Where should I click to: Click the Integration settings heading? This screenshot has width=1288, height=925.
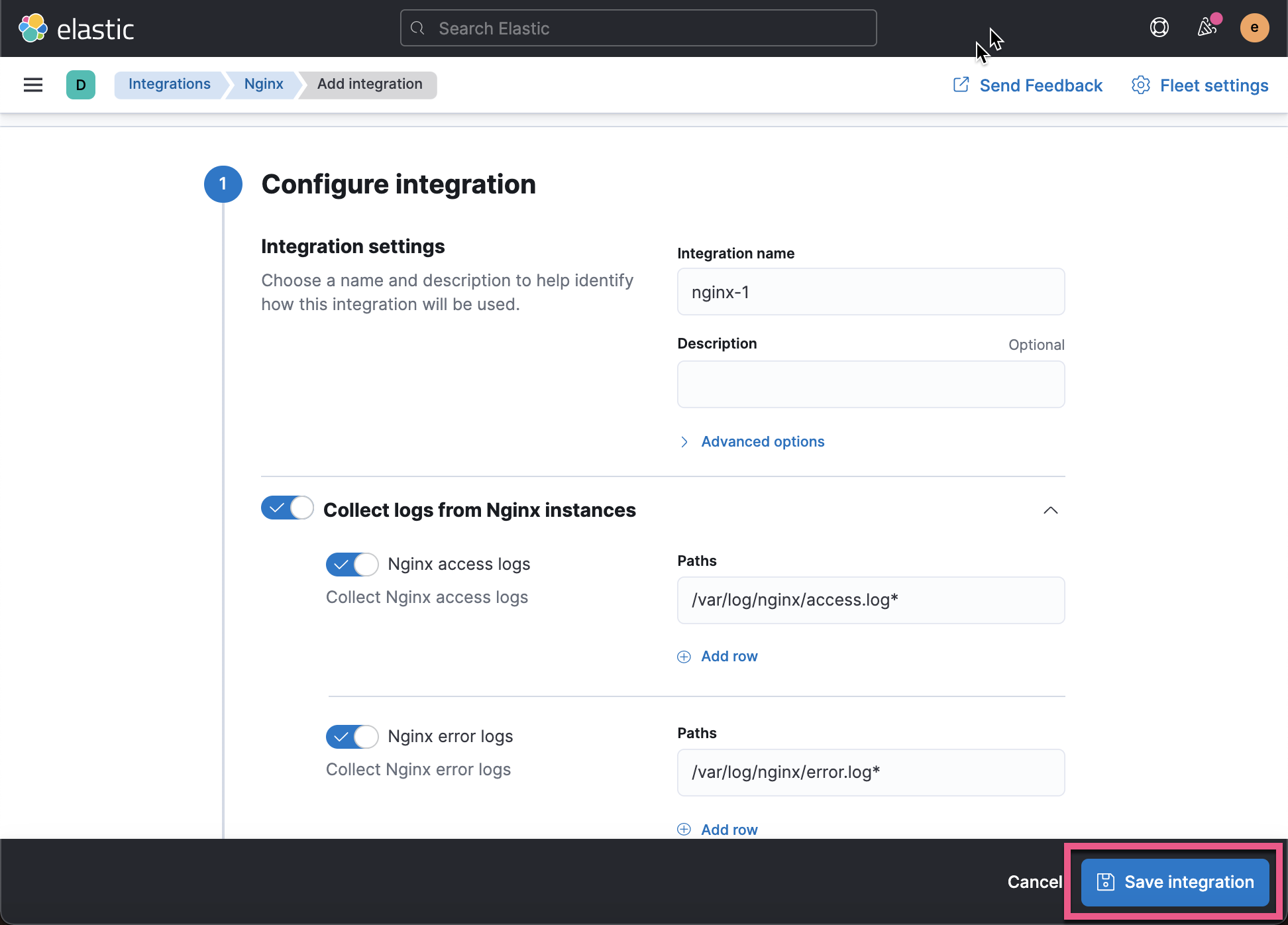coord(352,246)
